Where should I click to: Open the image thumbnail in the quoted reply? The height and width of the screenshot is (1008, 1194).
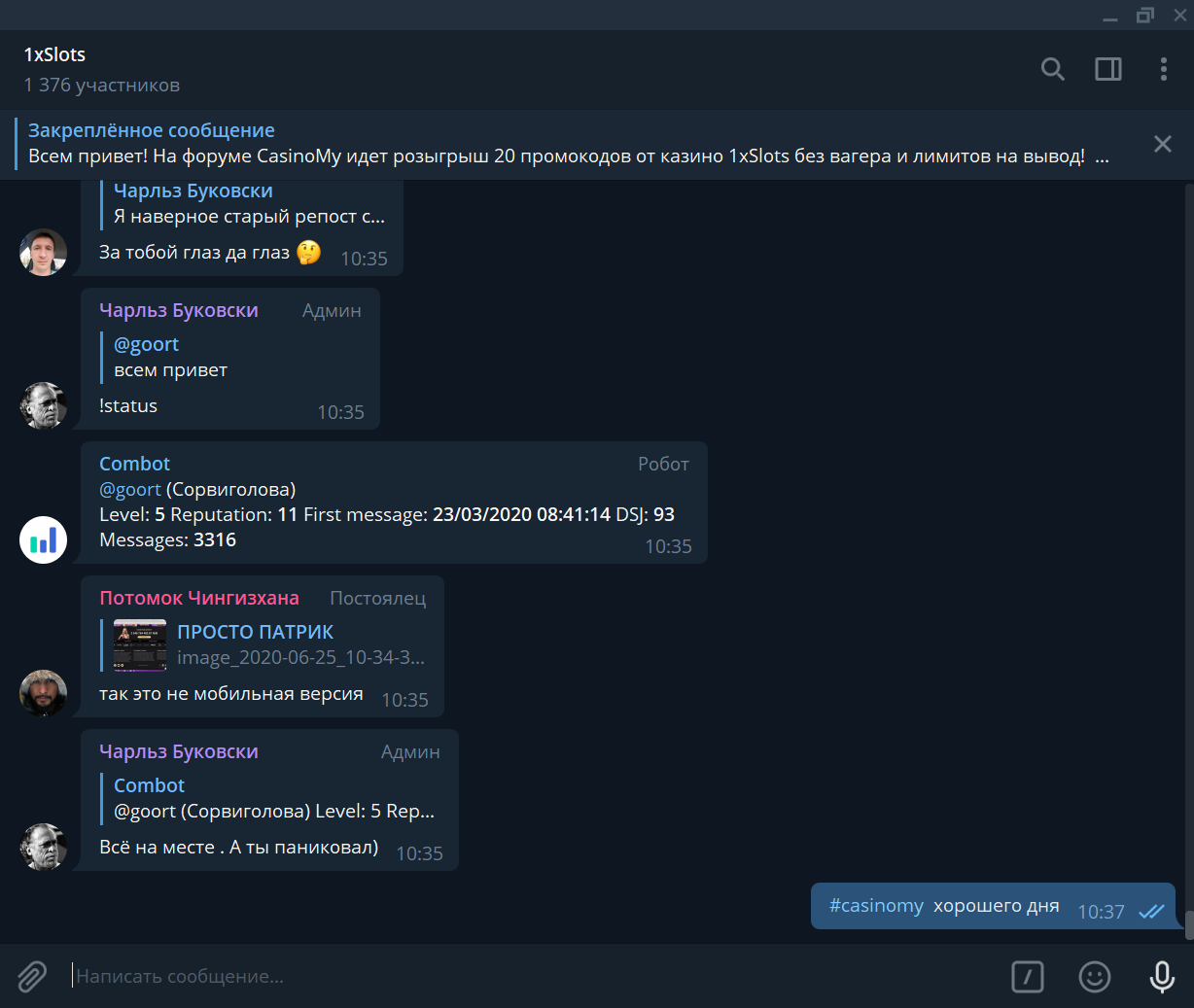pos(140,645)
